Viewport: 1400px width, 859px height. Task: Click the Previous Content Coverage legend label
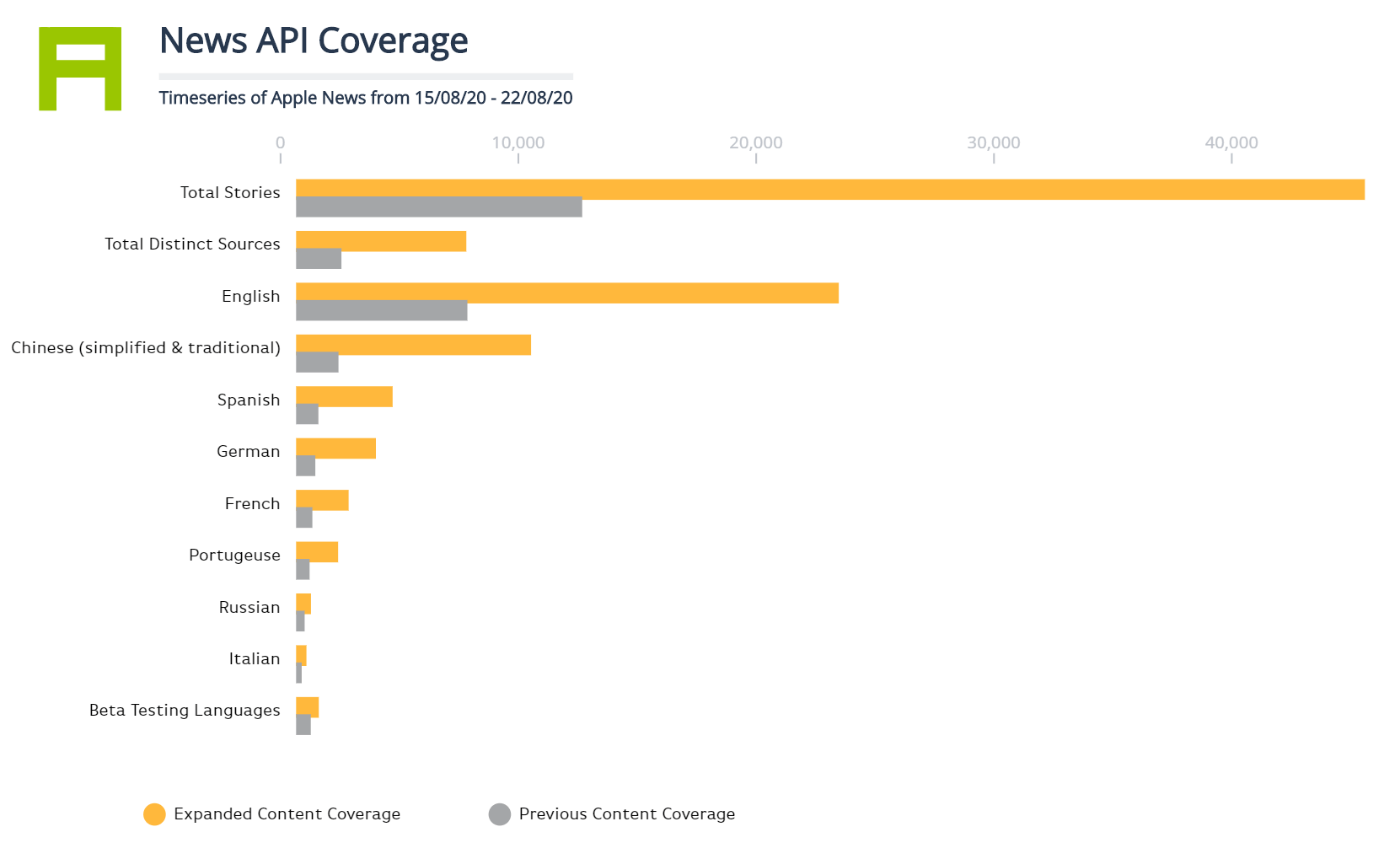[627, 814]
